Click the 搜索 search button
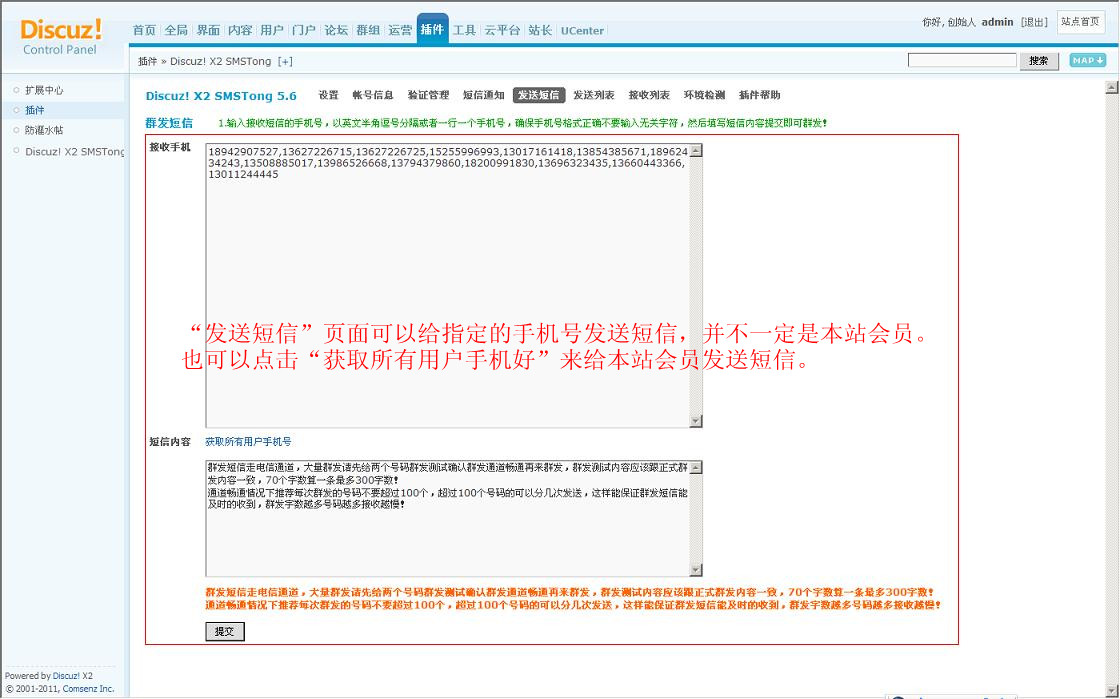1120x699 pixels. pos(1039,61)
